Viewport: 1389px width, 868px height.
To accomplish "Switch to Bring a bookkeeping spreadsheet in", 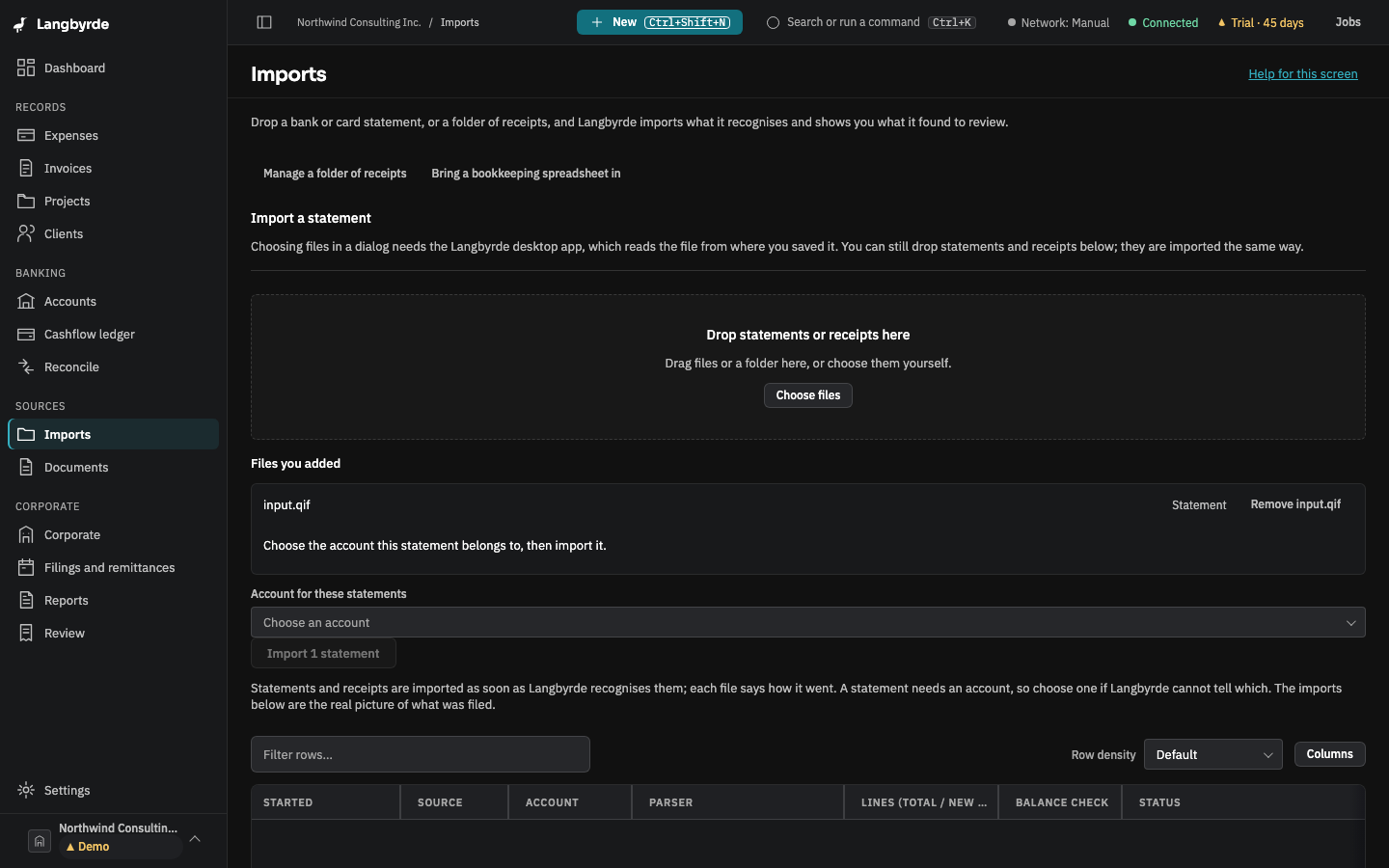I will click(x=526, y=174).
